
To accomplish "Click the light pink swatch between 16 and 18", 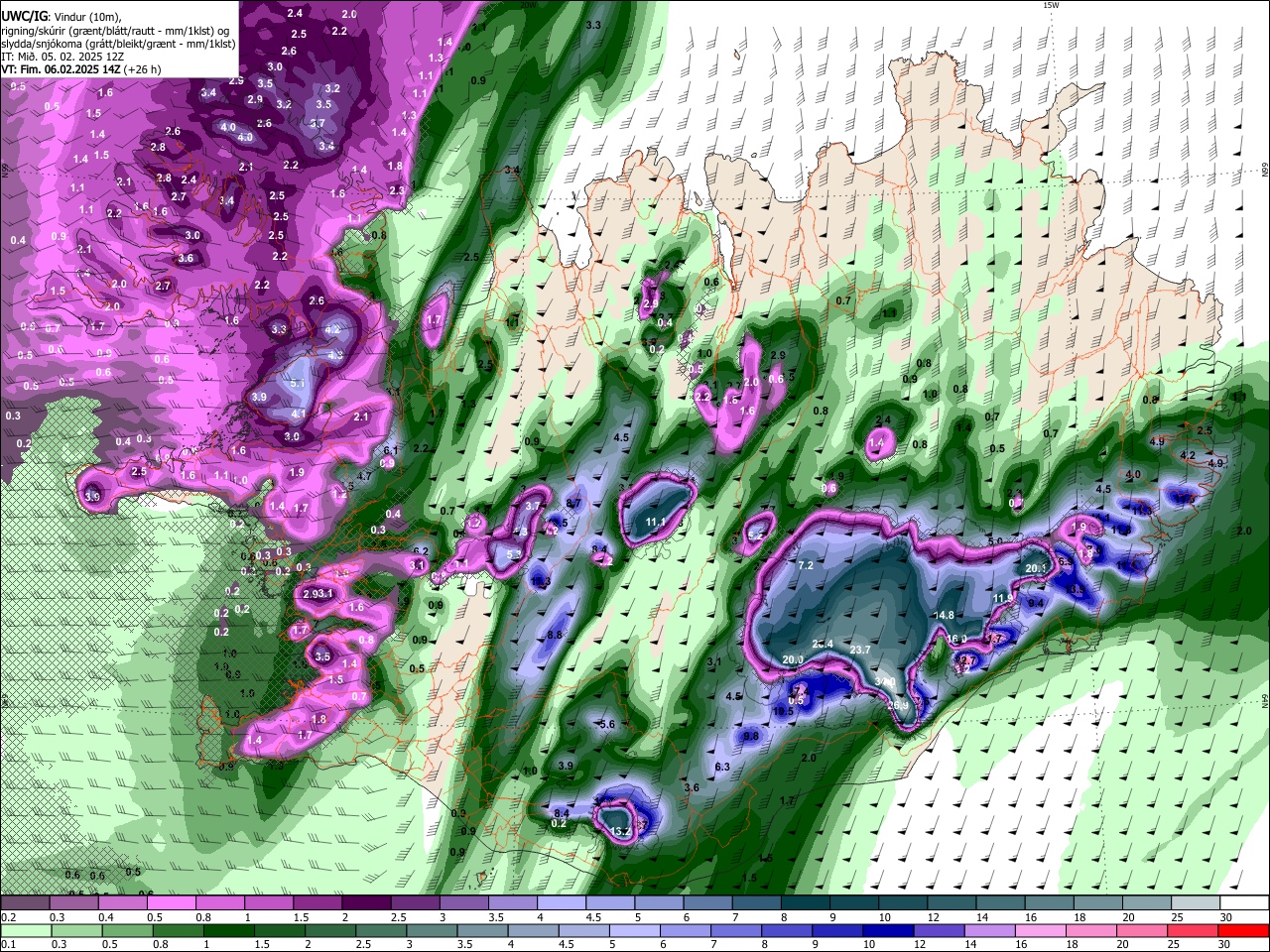I will (1041, 930).
